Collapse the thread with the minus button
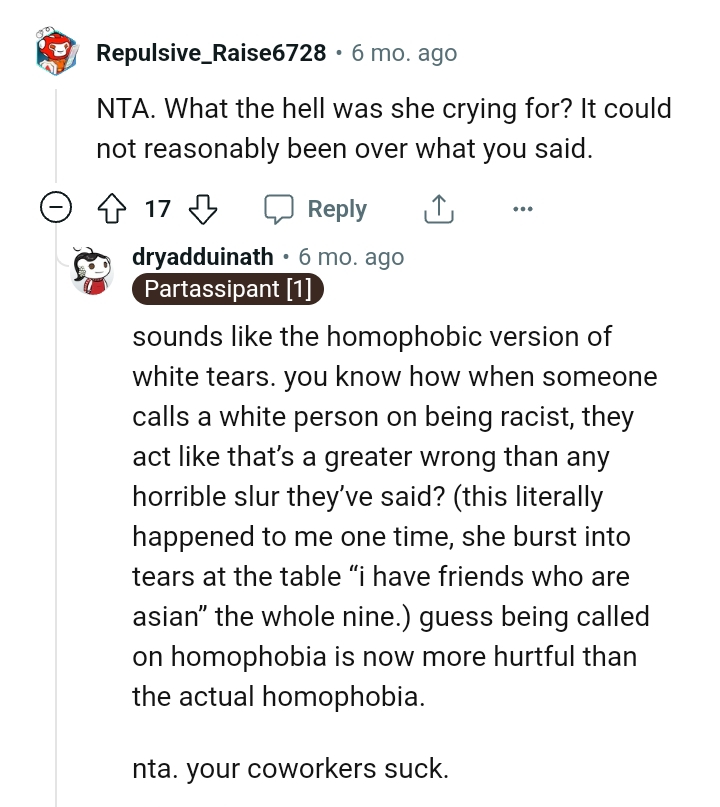 click(58, 208)
